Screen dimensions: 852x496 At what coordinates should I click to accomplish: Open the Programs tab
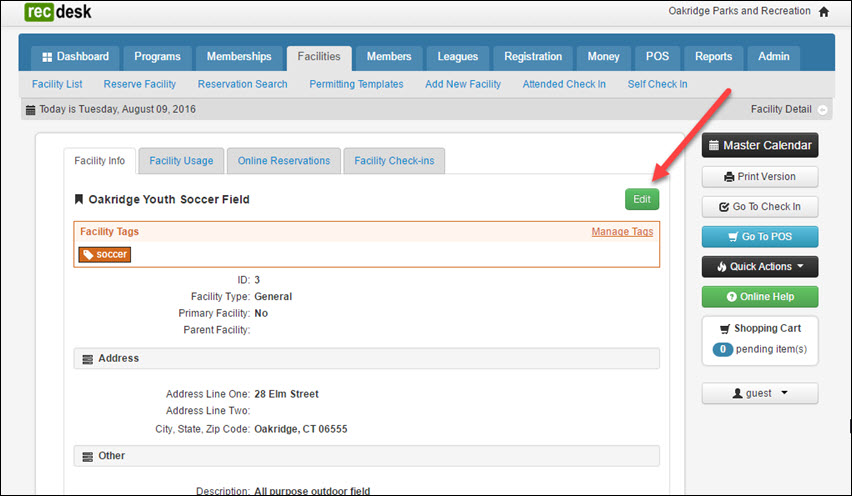(158, 57)
